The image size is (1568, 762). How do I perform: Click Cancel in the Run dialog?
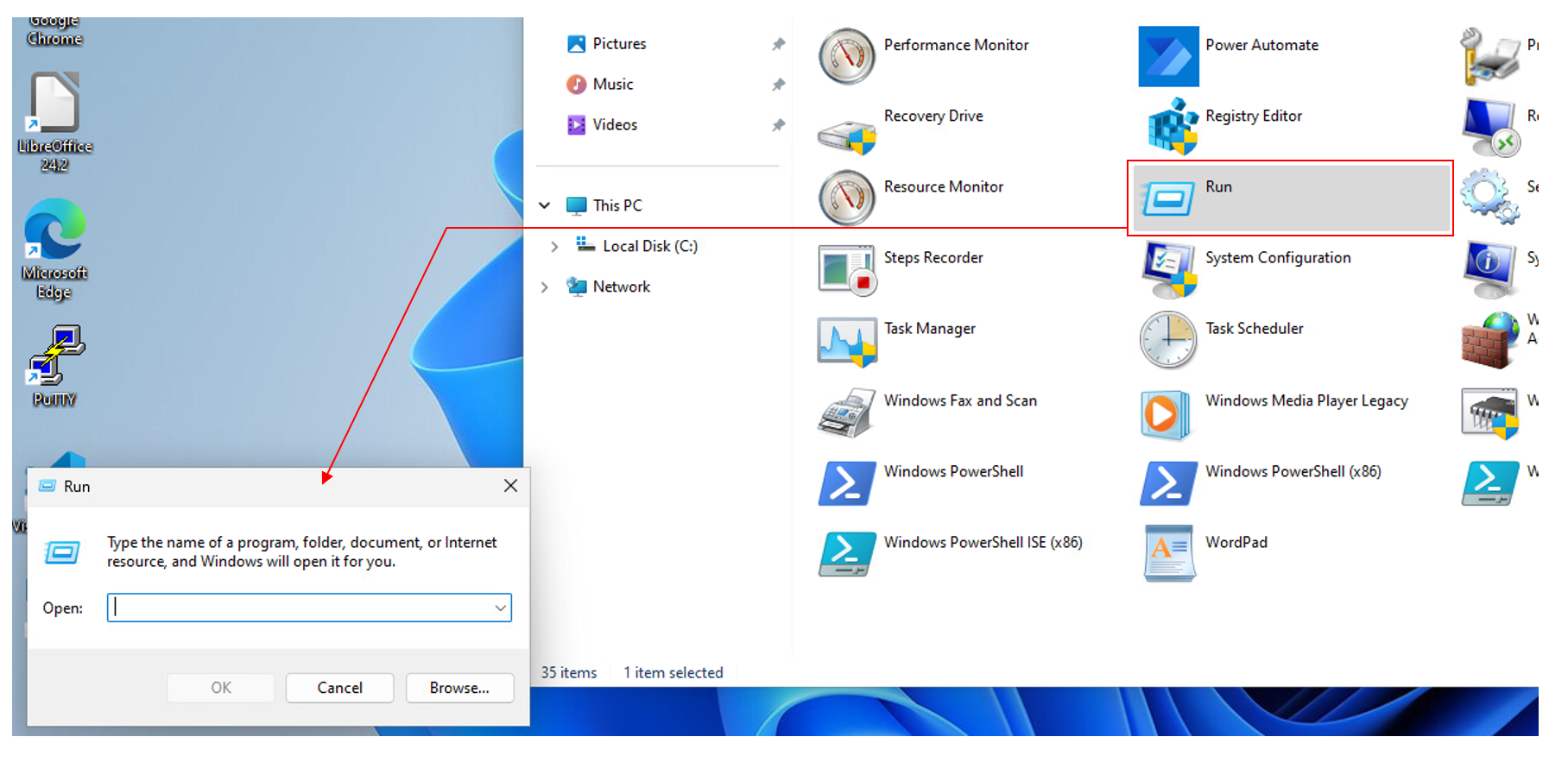tap(339, 688)
